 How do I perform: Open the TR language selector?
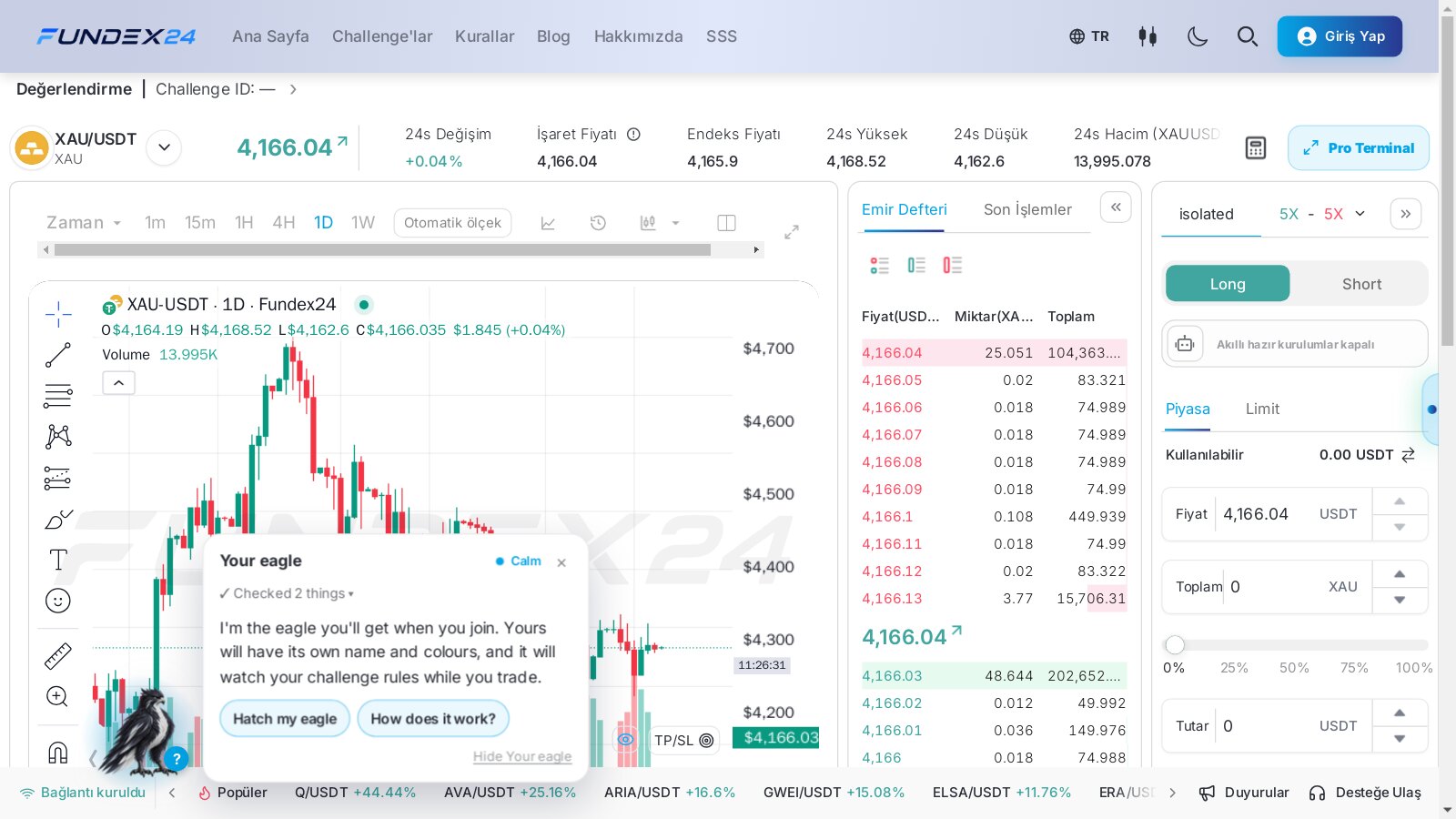coord(1089,36)
